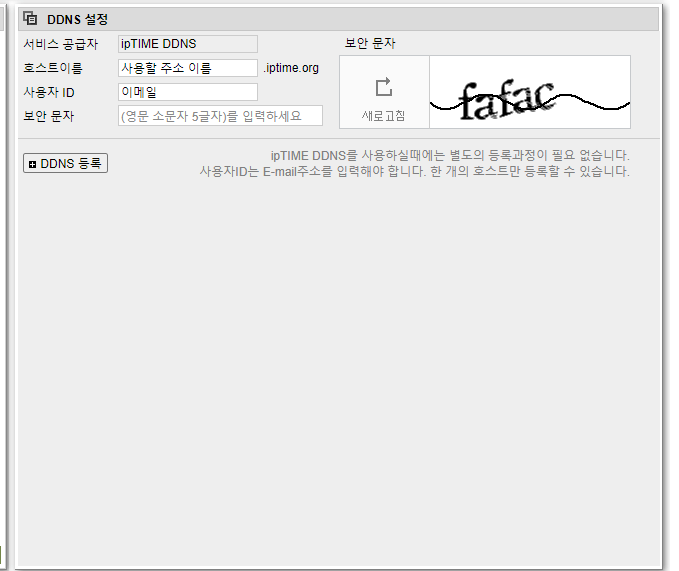679x571 pixels.
Task: Click the 호스트이름 label
Action: point(53,68)
